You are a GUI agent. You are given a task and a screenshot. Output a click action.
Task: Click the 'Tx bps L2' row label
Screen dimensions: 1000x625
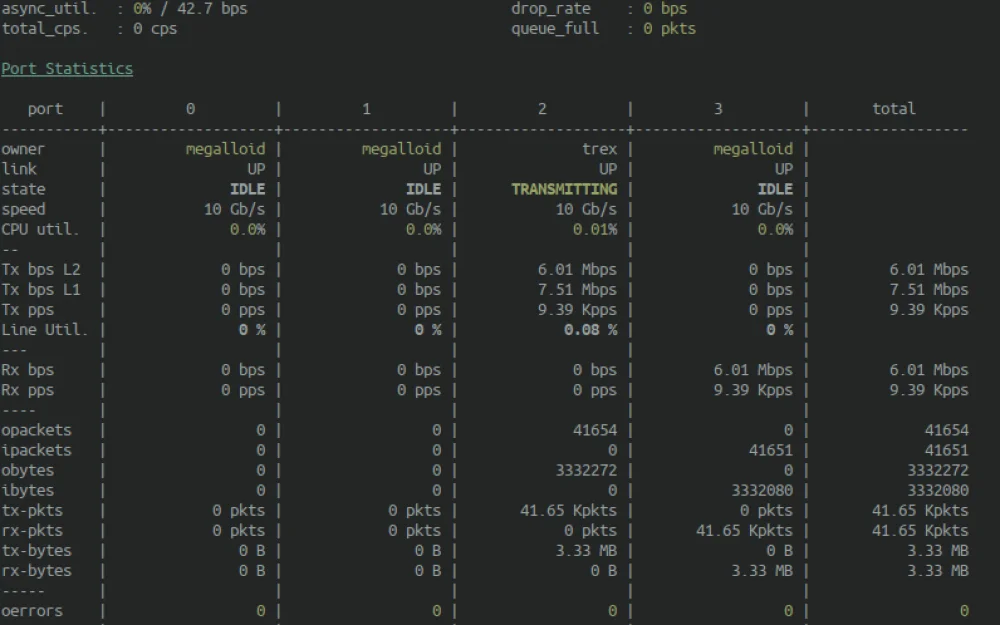[x=41, y=270]
